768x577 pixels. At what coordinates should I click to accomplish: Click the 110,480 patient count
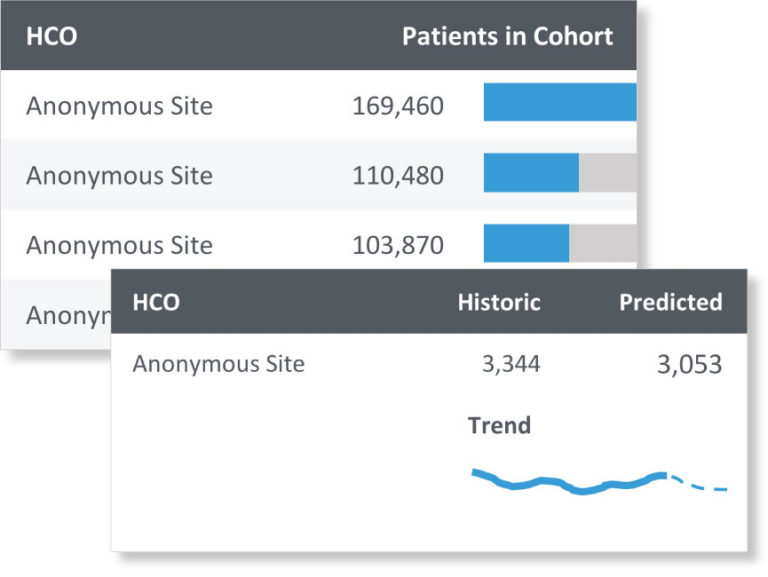(397, 175)
